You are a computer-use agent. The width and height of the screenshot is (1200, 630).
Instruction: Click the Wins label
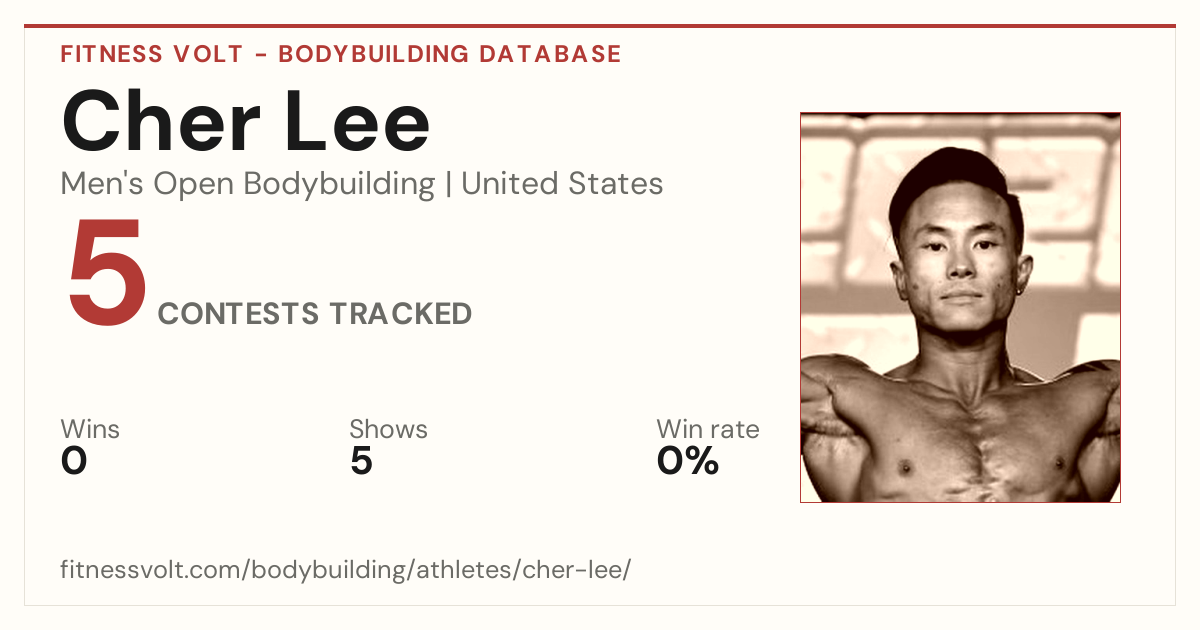[x=90, y=429]
